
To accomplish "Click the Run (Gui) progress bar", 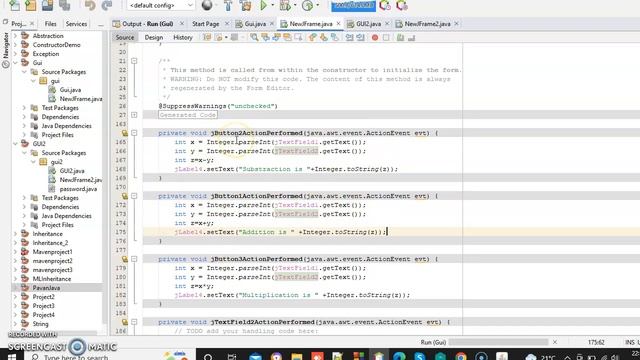I will pos(498,342).
